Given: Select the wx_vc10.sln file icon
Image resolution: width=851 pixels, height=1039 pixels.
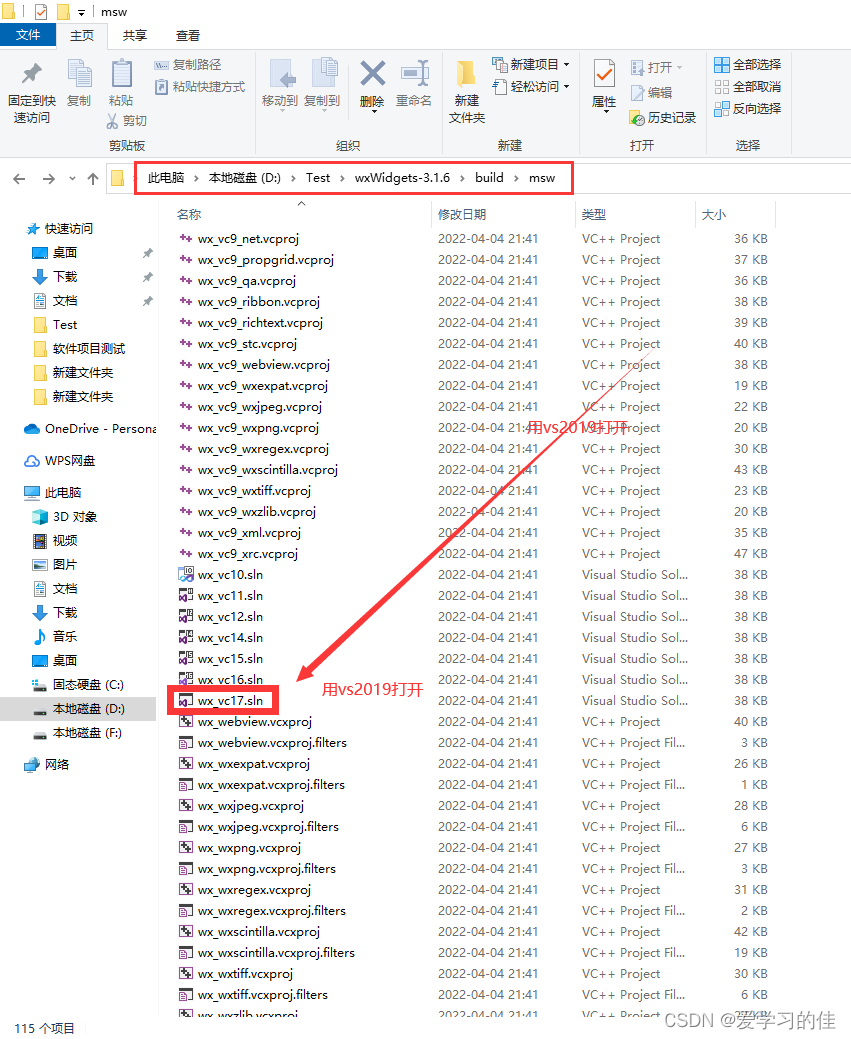Looking at the screenshot, I should tap(186, 574).
